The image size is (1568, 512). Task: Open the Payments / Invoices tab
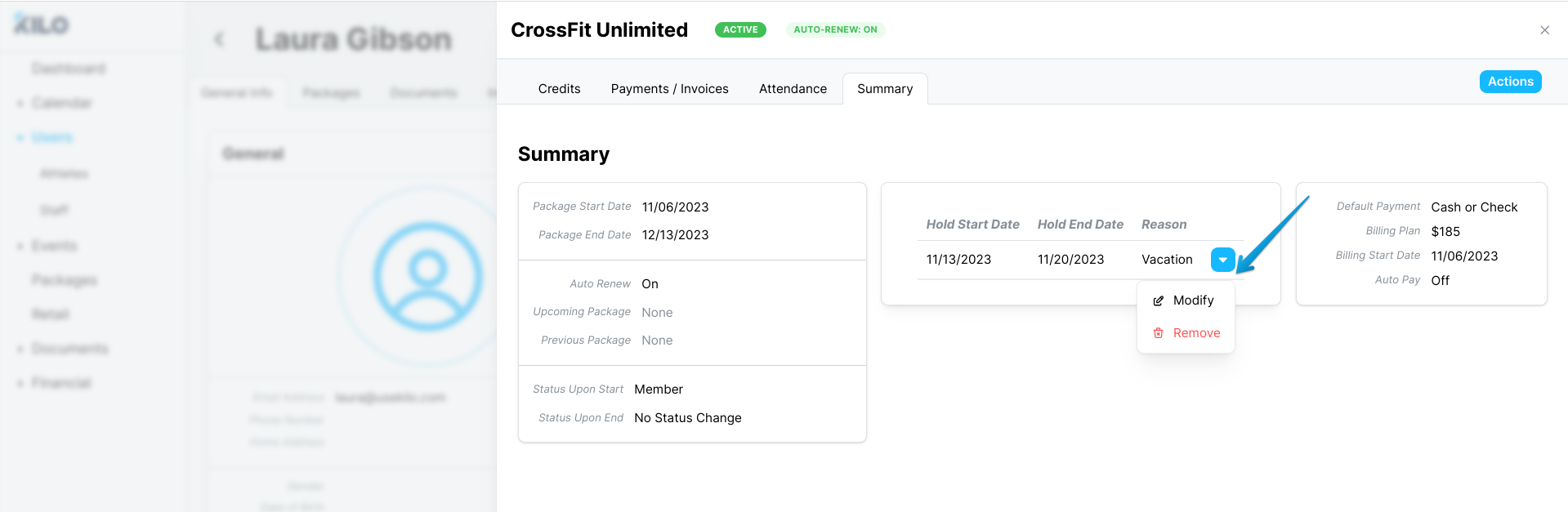coord(669,89)
